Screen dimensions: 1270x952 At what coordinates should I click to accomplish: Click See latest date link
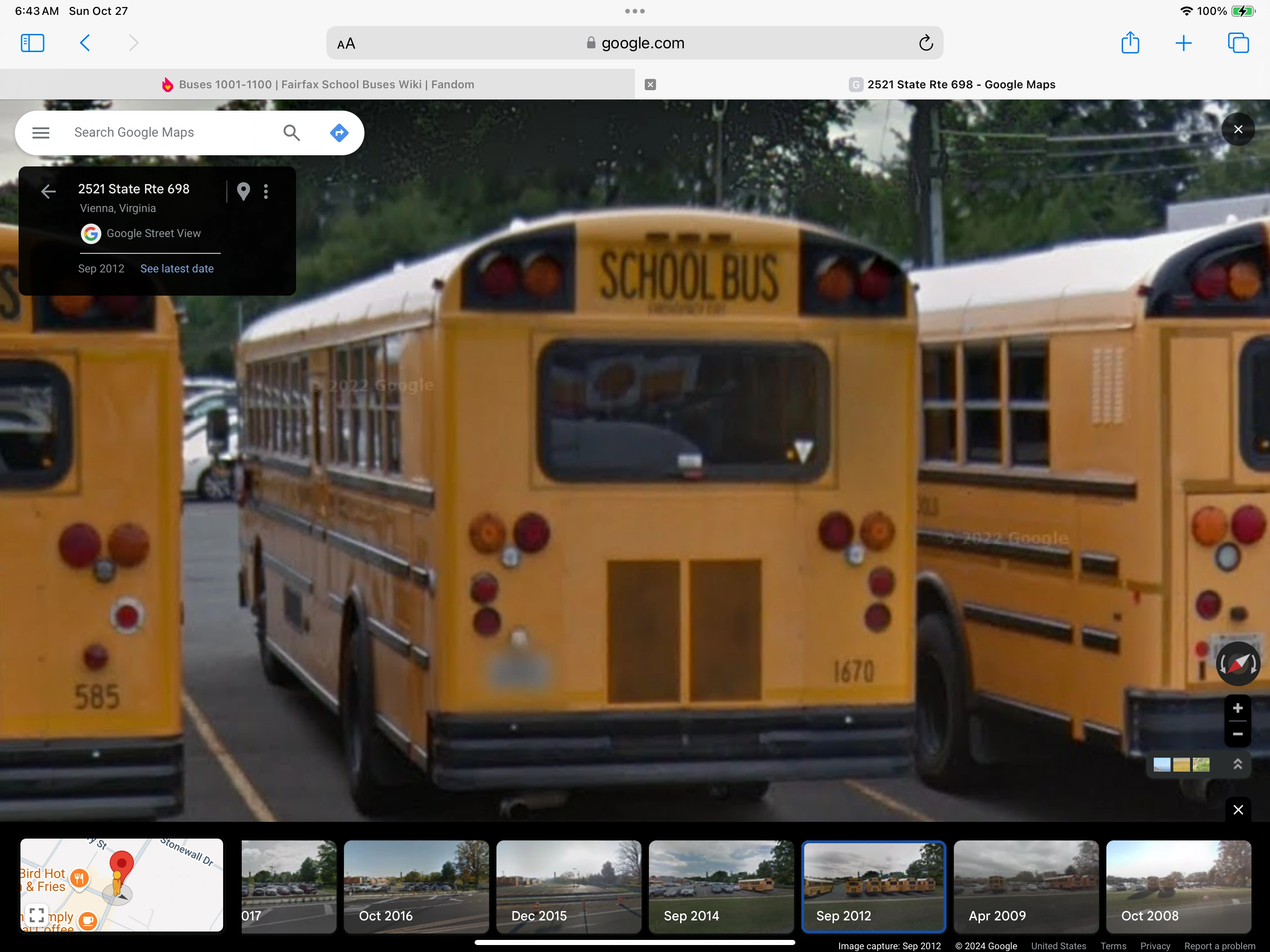[x=177, y=269]
